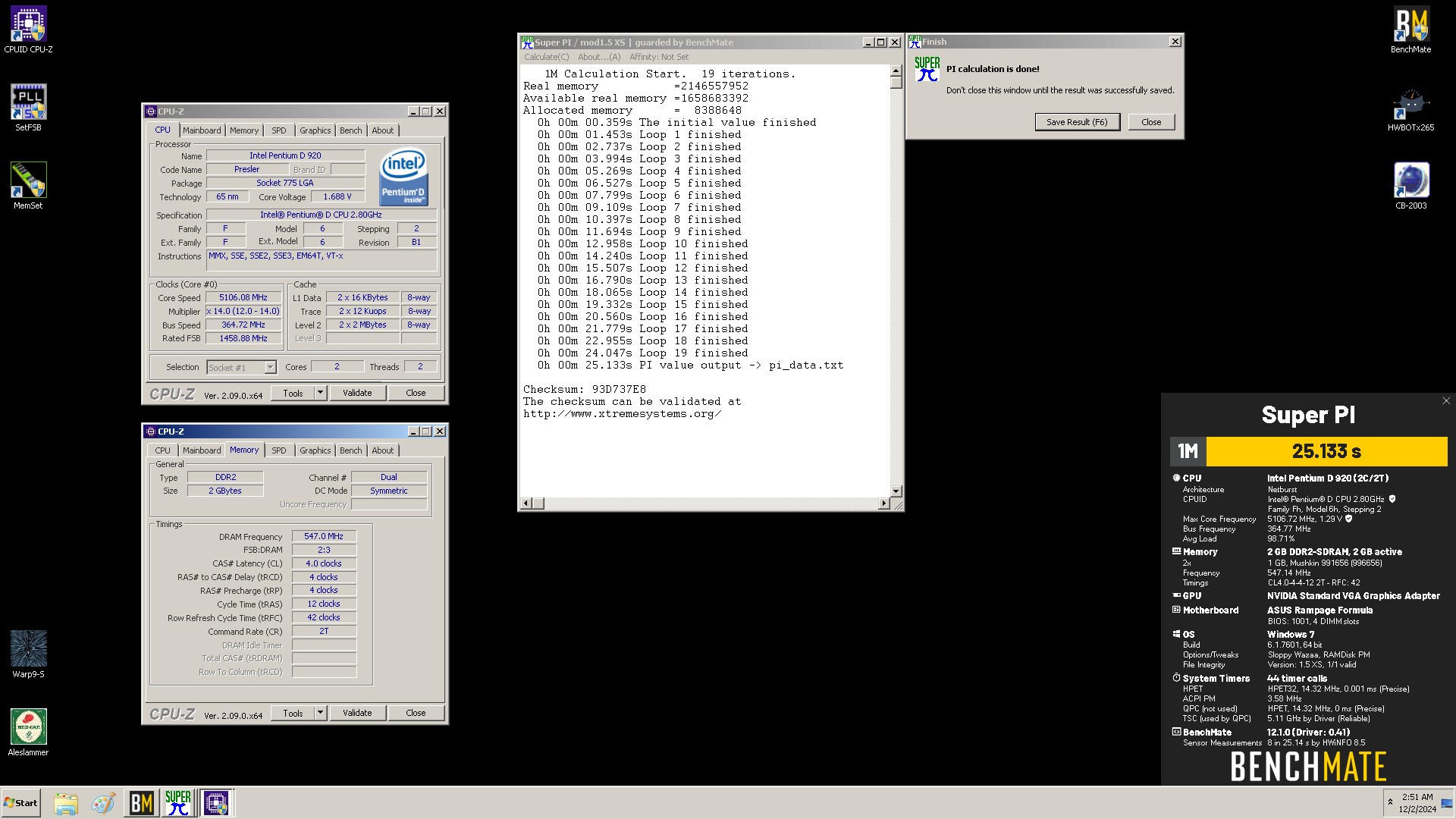Expand the Socket #1 selection dropdown
Image resolution: width=1456 pixels, height=819 pixels.
270,367
